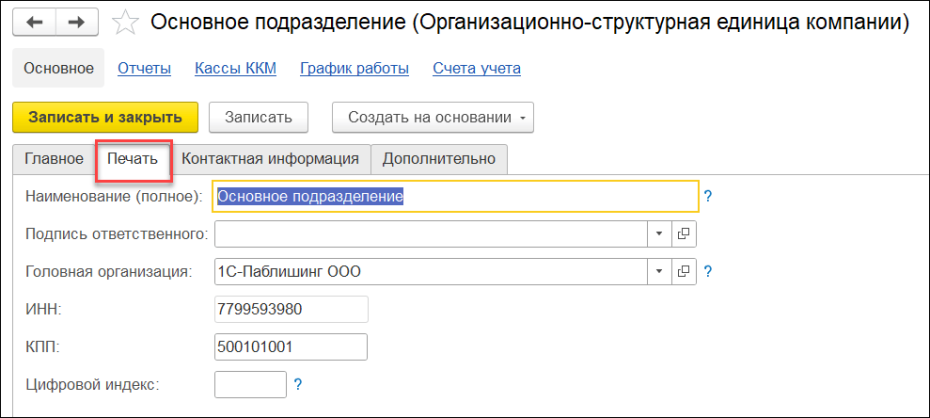Open the parent organization form icon
Viewport: 930px width, 418px height.
click(x=684, y=272)
